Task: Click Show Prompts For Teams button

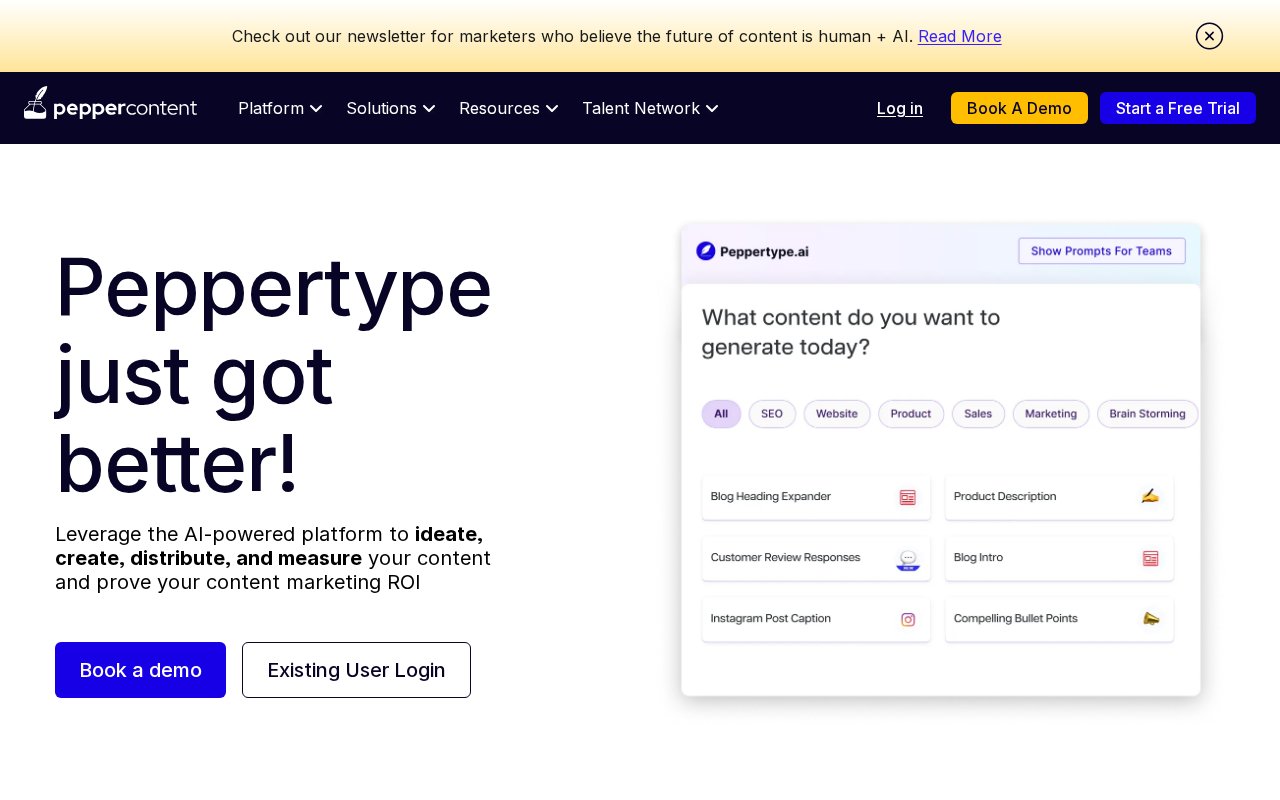Action: click(x=1102, y=251)
